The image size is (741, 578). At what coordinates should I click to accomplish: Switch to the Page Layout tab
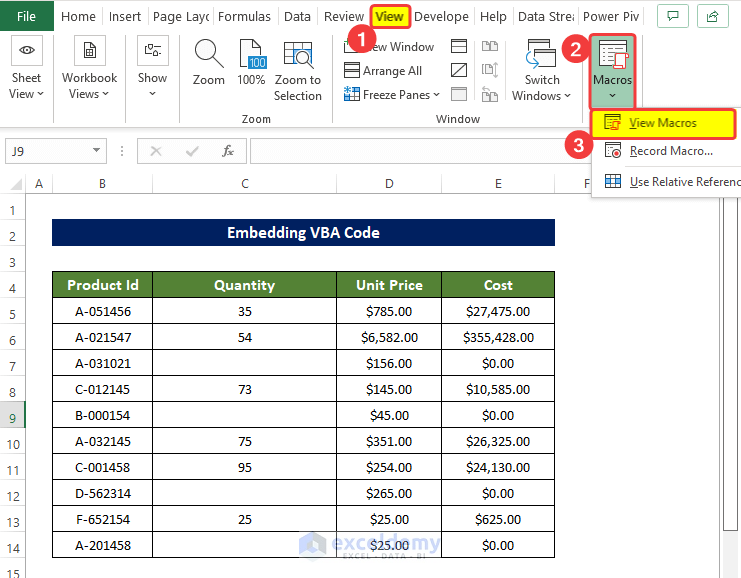[x=181, y=17]
